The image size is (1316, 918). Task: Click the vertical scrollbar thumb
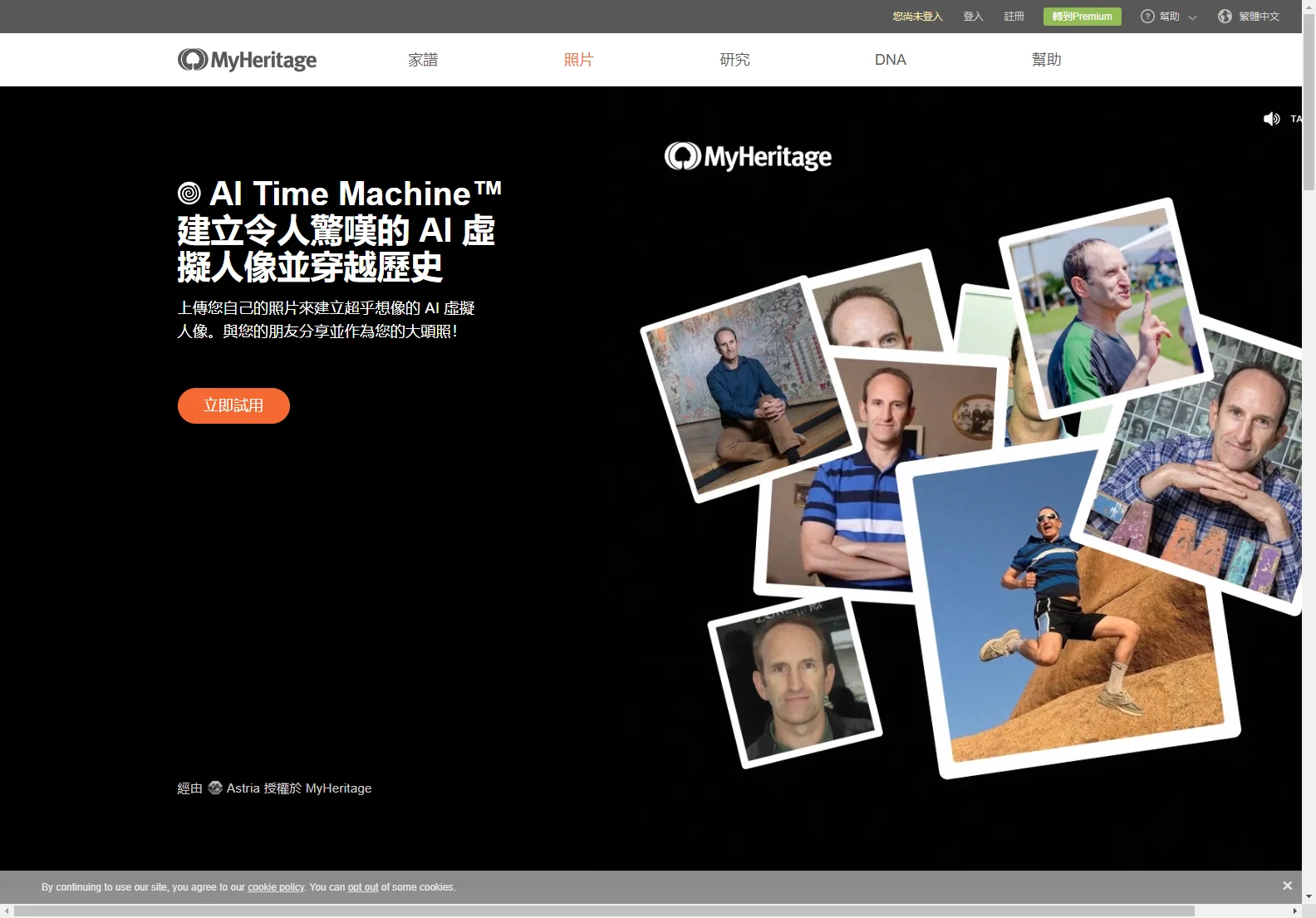coord(1309,104)
